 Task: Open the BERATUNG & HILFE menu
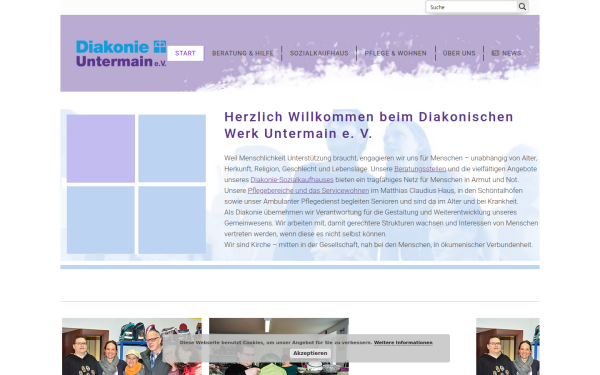click(243, 53)
